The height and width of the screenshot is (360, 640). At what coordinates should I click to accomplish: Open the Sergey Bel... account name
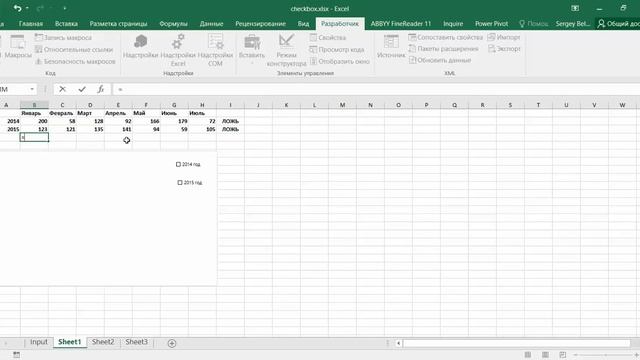click(573, 24)
